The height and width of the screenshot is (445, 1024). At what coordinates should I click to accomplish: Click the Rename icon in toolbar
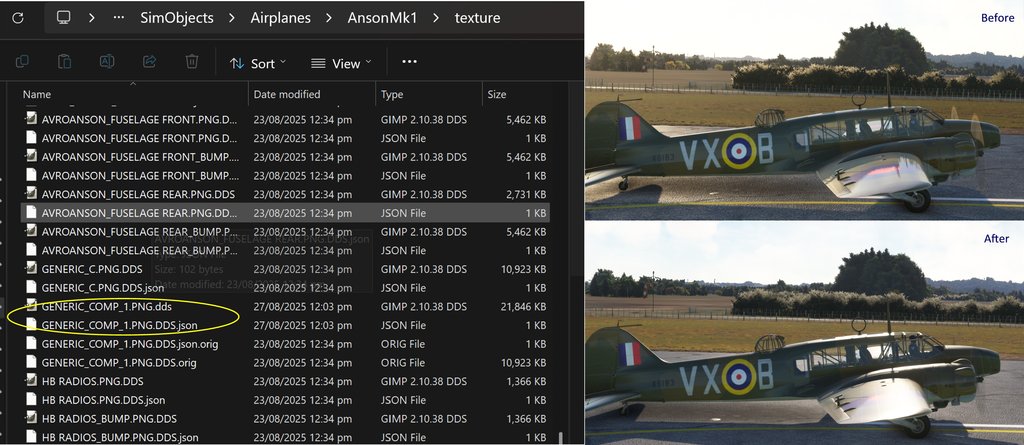106,61
